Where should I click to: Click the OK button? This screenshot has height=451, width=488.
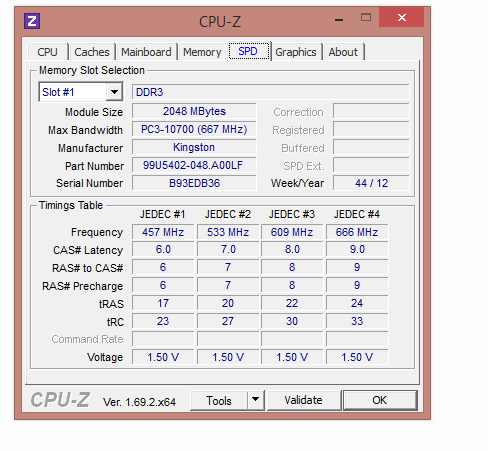click(380, 400)
